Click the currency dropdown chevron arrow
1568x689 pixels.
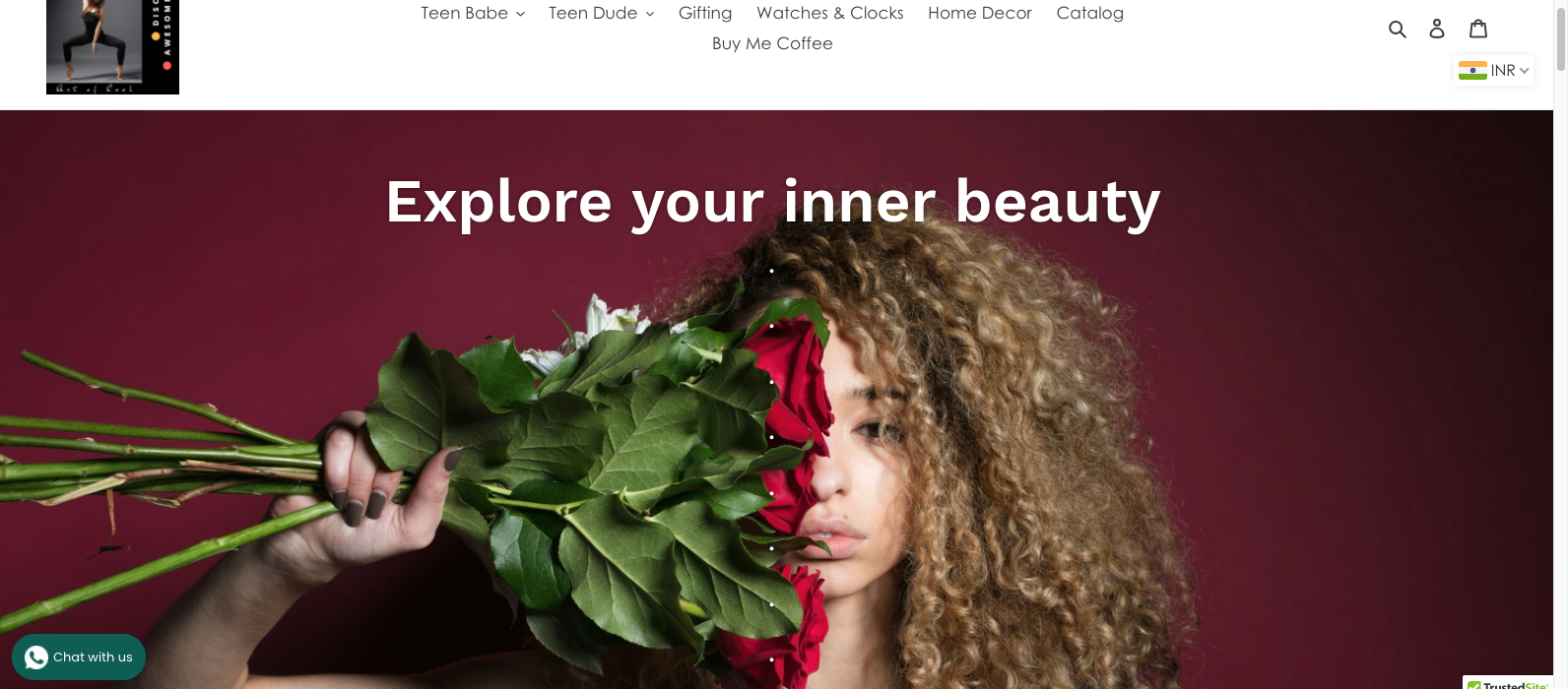[1524, 70]
